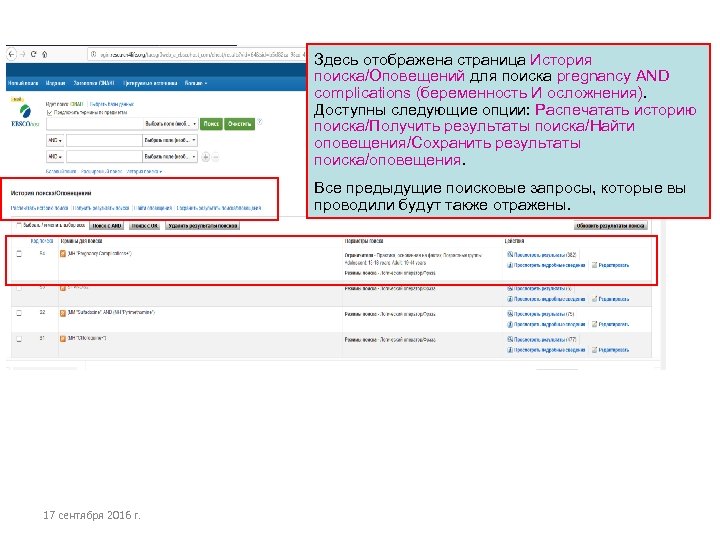Click view results icon in Sulfadoxine row
The width and height of the screenshot is (720, 540).
(510, 314)
